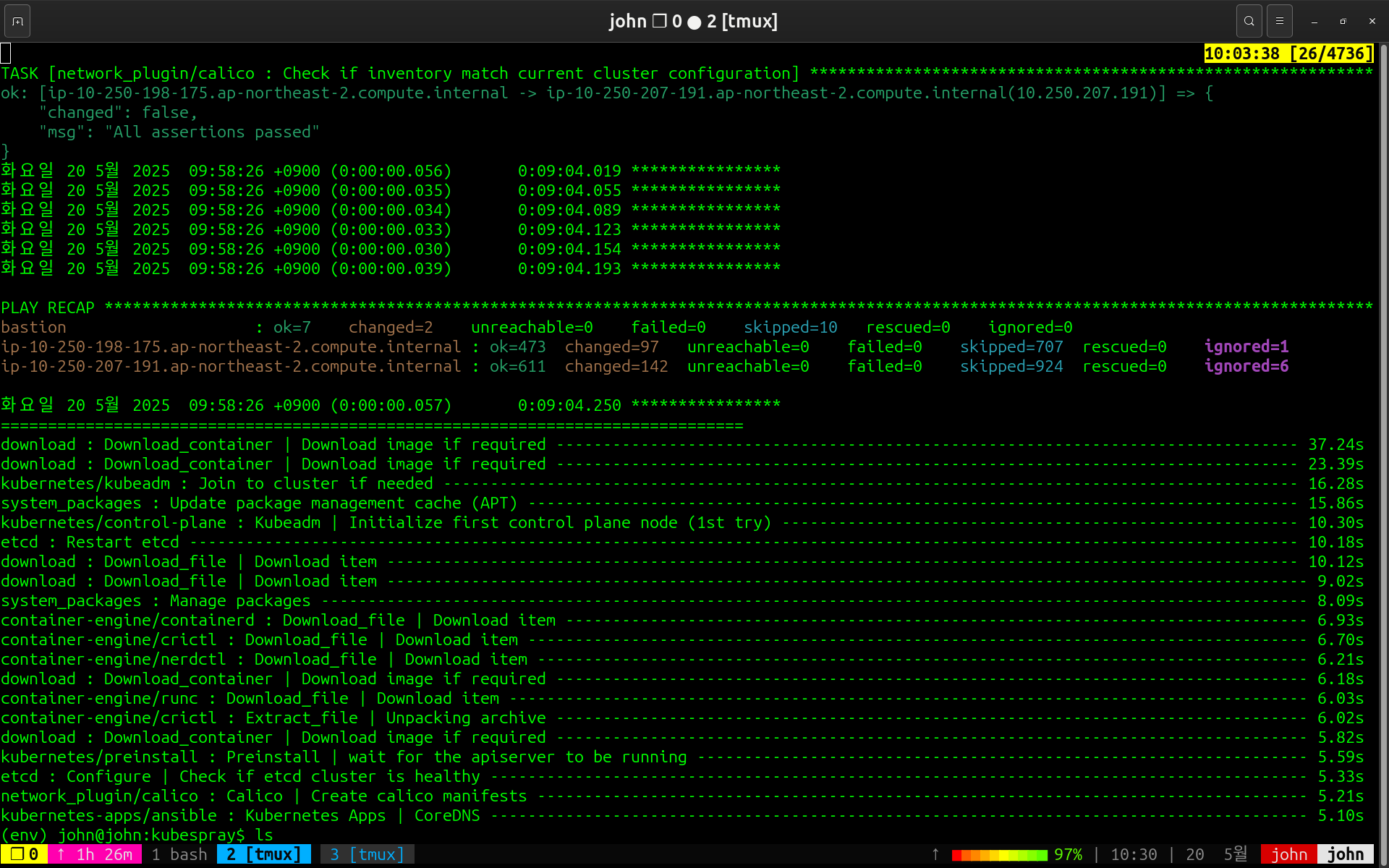Select tmux window 2 tab
Viewport: 1389px width, 868px height.
coord(263,854)
